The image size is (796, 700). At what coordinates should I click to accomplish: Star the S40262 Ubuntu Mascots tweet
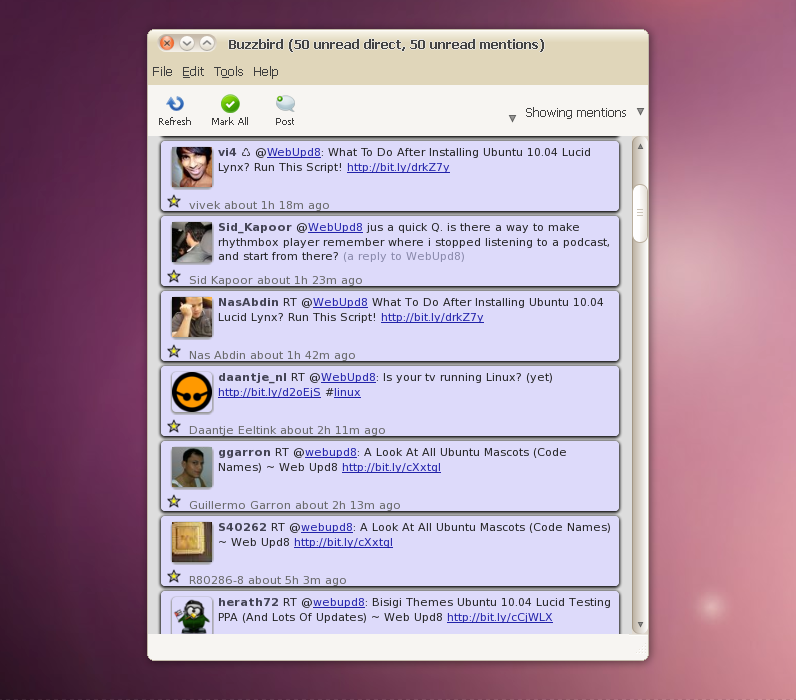point(174,577)
